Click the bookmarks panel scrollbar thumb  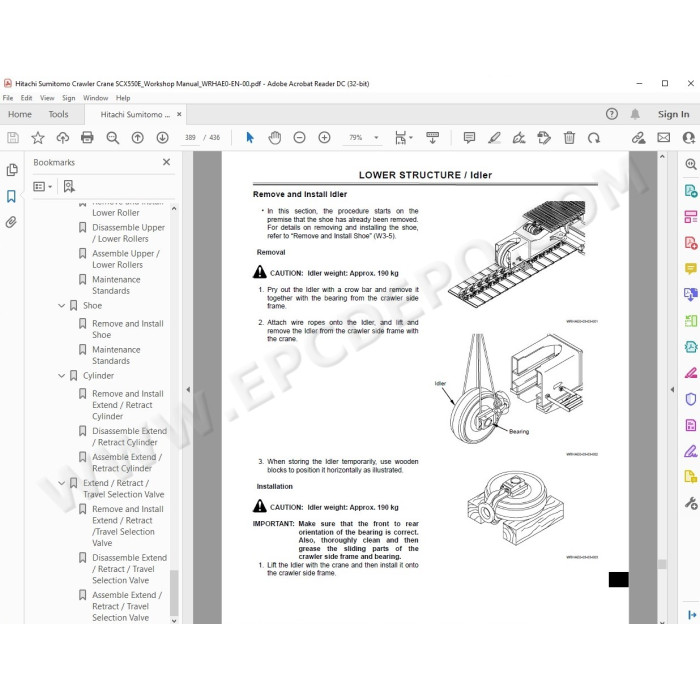(x=174, y=593)
